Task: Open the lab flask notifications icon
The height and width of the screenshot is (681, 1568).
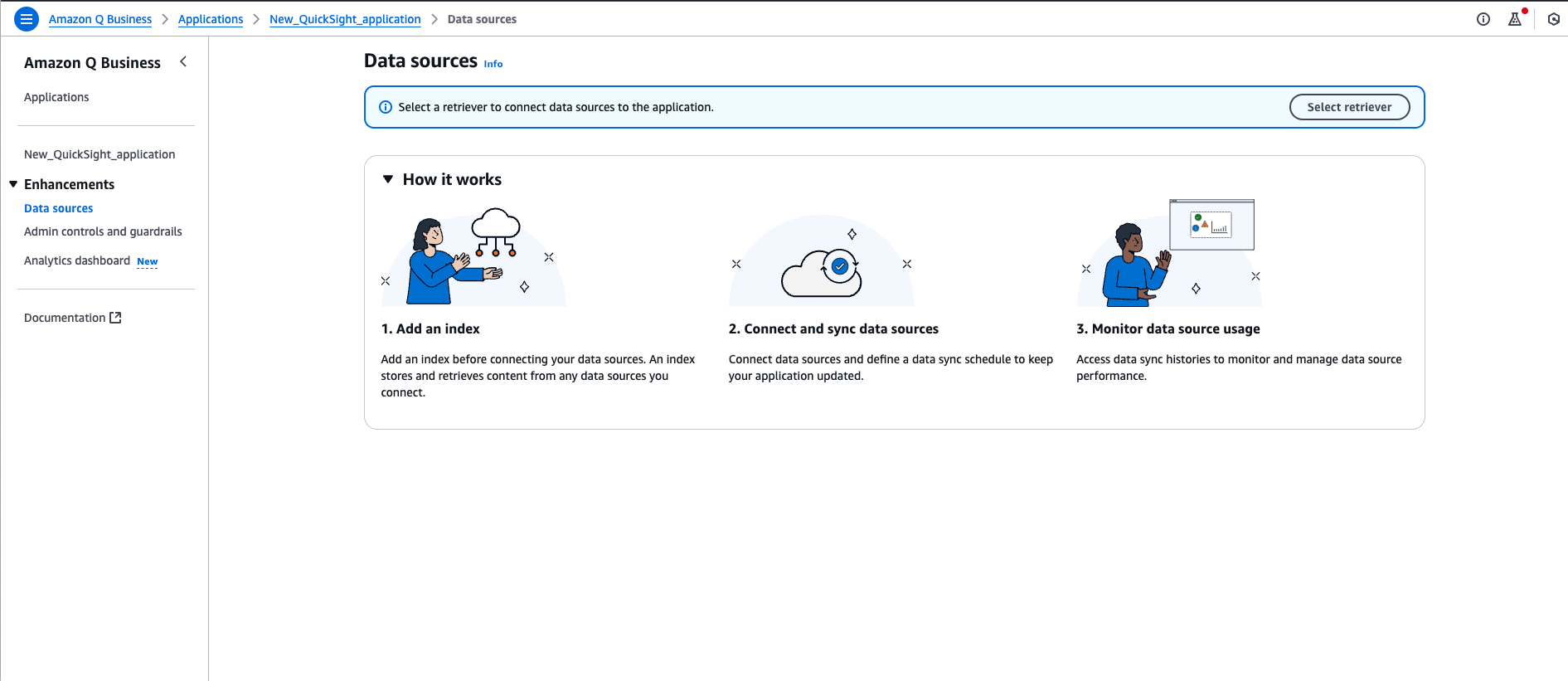Action: 1515,19
